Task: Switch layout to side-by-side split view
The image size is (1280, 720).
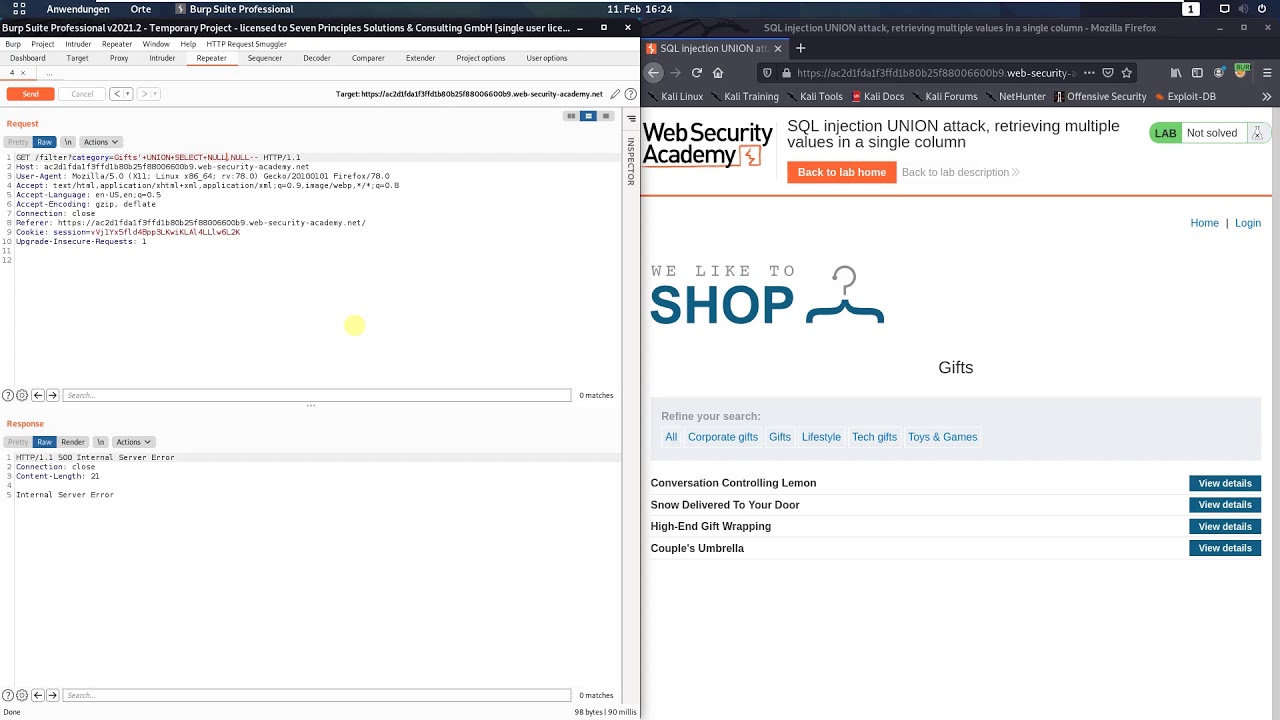Action: (571, 116)
